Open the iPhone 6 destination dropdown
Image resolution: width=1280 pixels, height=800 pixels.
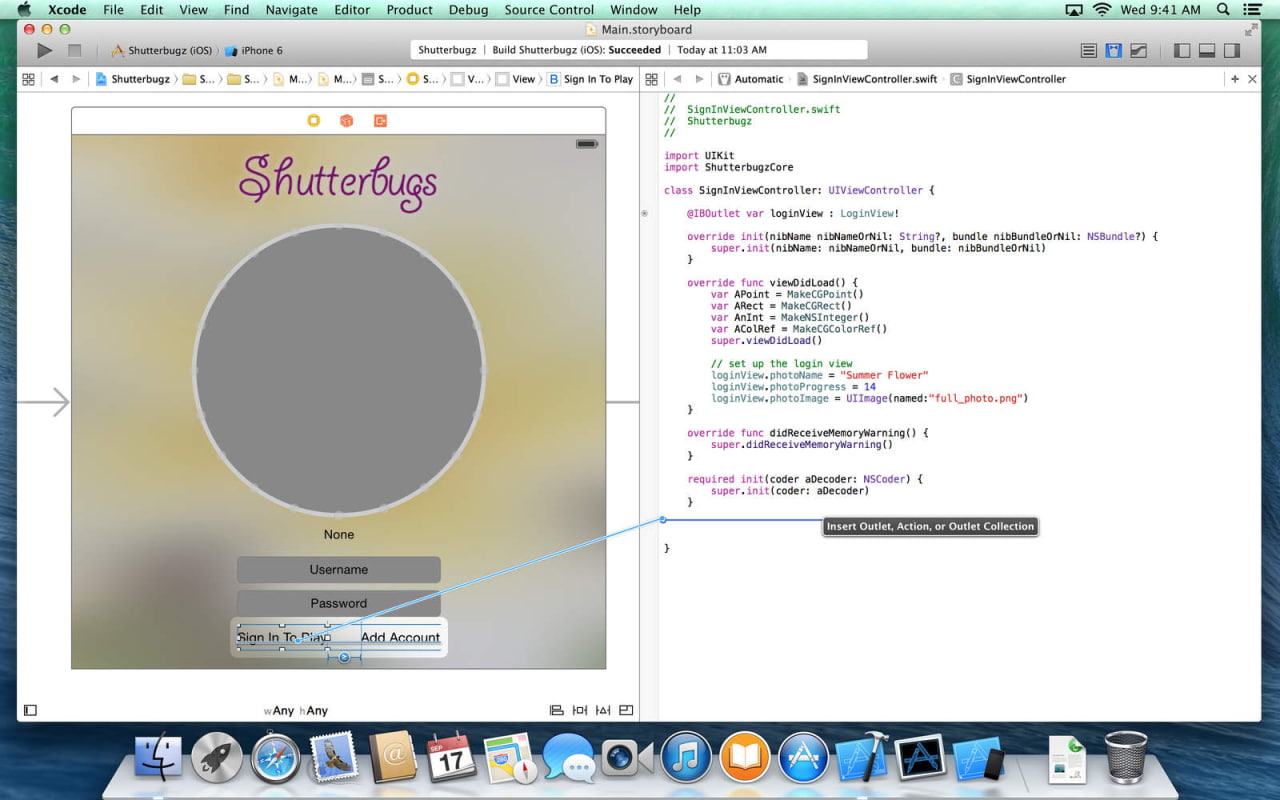click(x=254, y=50)
